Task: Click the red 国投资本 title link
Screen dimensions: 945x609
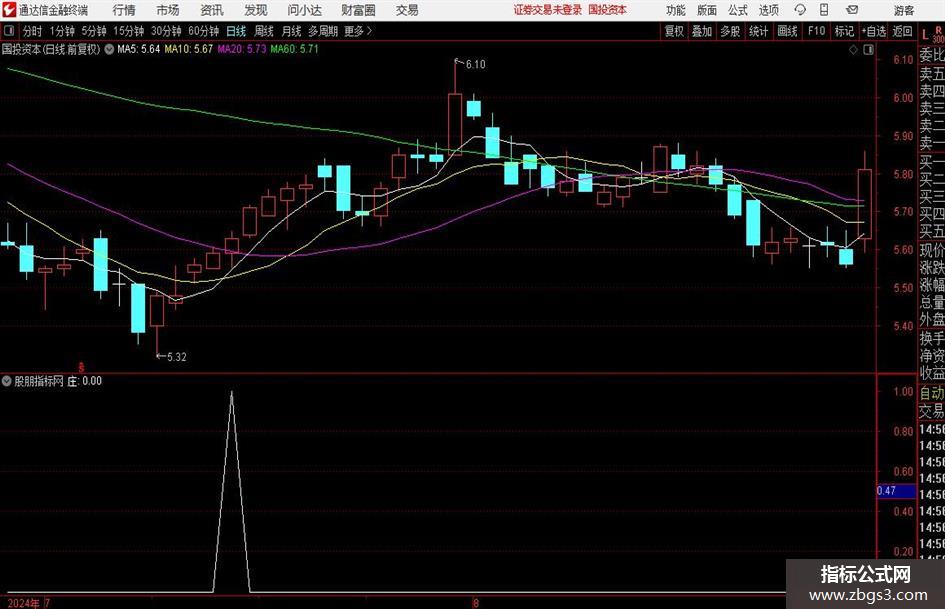Action: [x=607, y=10]
